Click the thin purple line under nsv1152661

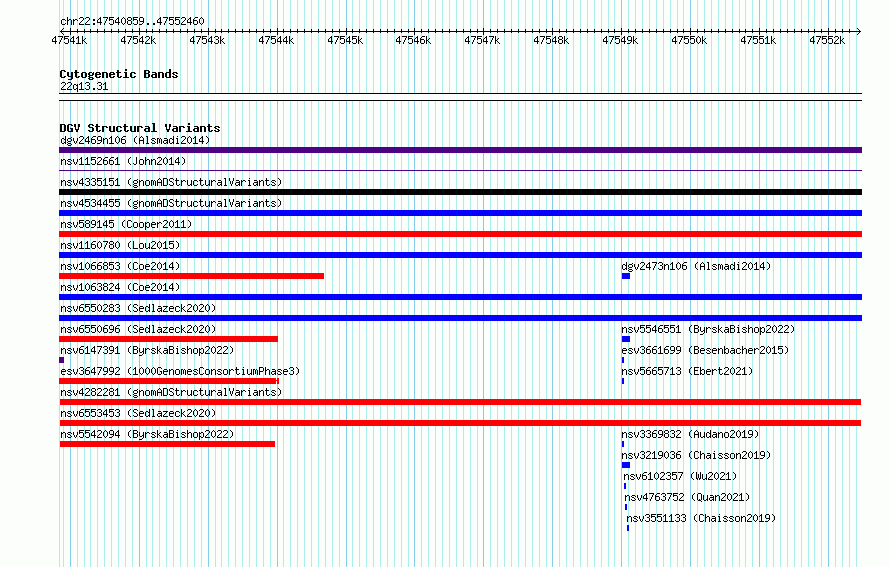tap(460, 170)
